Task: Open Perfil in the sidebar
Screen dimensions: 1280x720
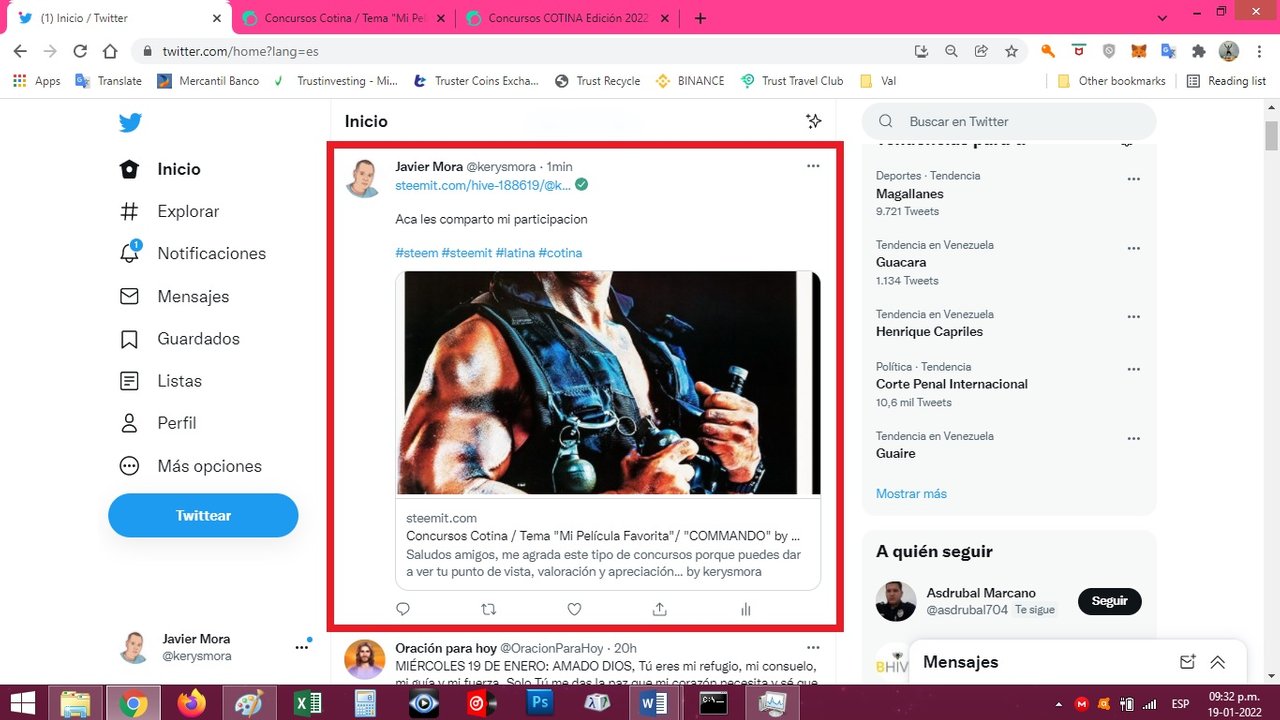Action: (157, 423)
